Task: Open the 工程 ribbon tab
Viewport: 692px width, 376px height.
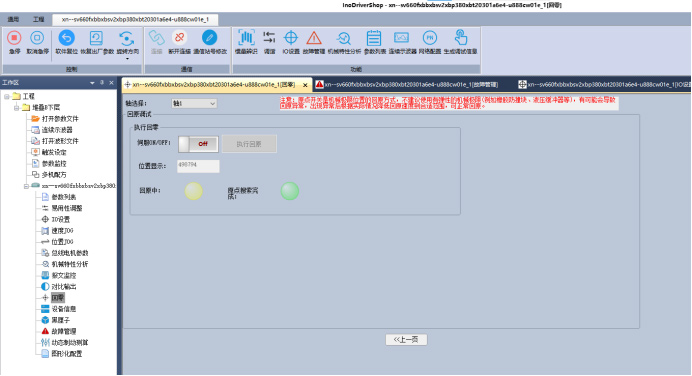Action: click(38, 19)
